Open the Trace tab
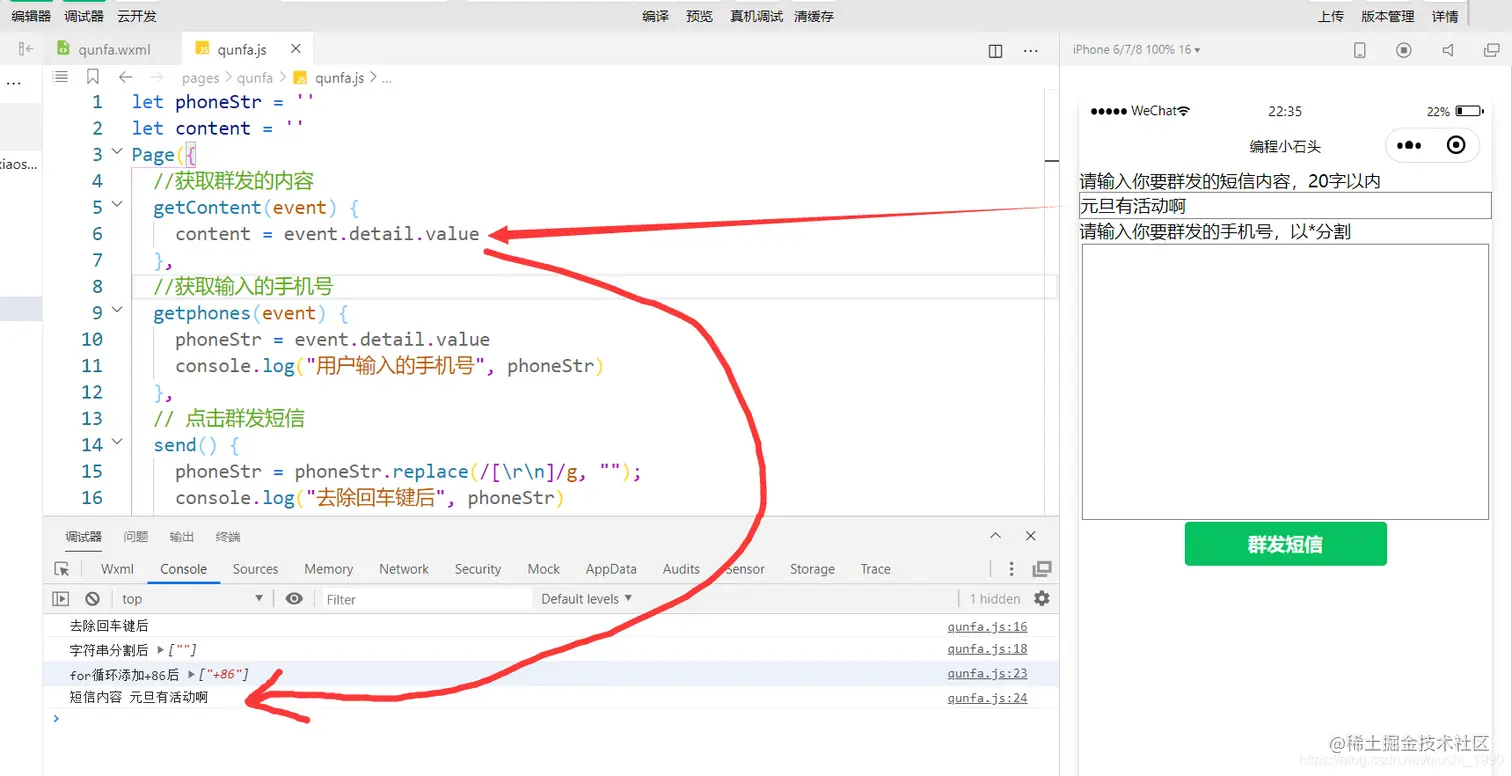Viewport: 1512px width, 776px height. (875, 569)
